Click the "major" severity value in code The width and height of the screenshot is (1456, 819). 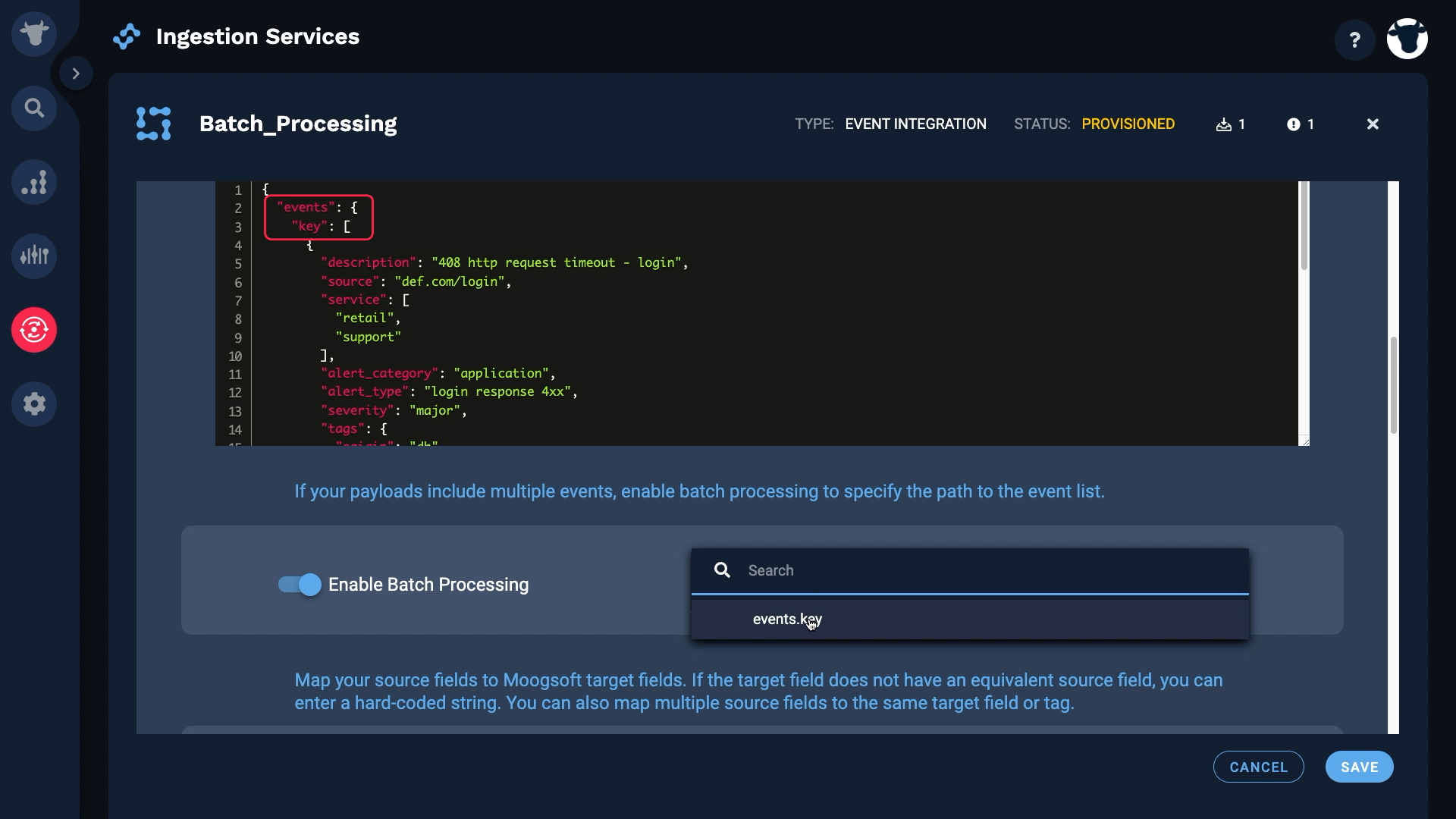(435, 410)
